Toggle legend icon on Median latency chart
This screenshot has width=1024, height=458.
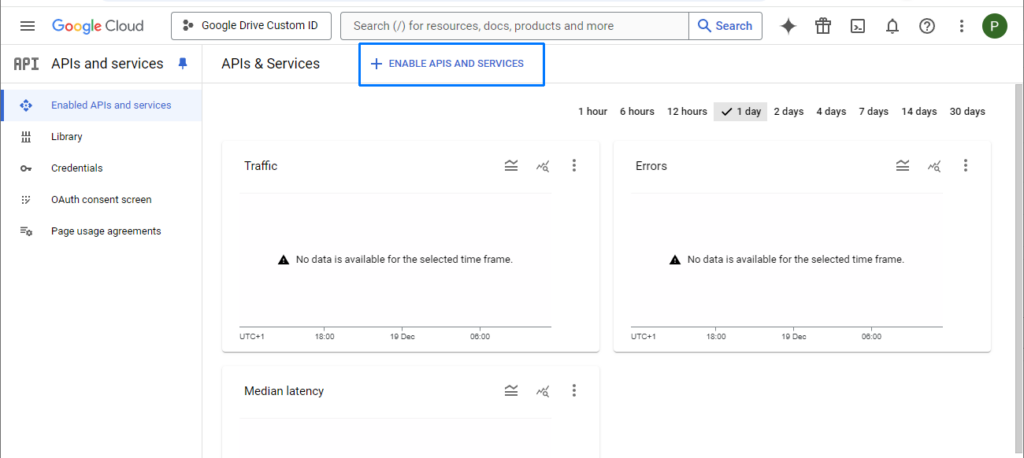coord(511,391)
